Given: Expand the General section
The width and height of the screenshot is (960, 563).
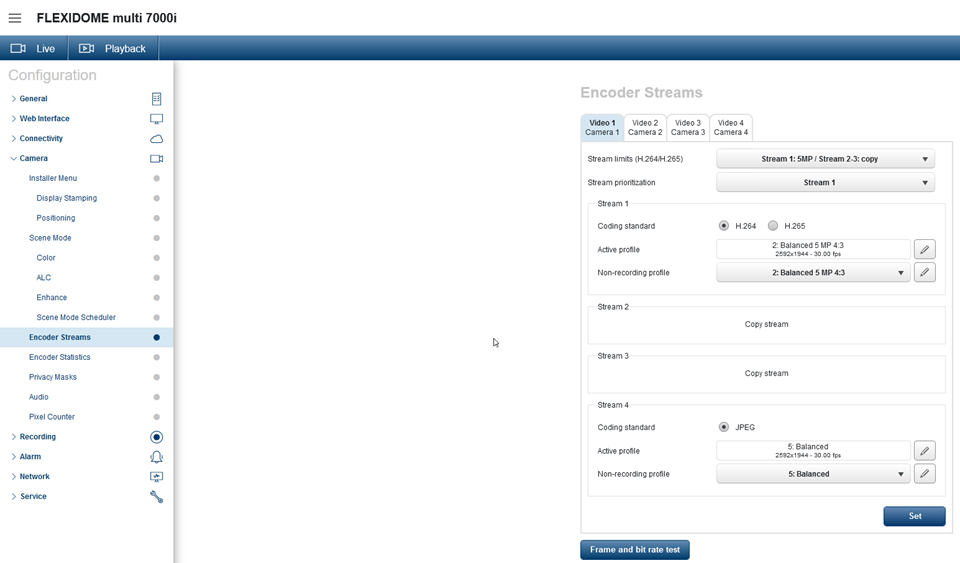Looking at the screenshot, I should click(x=13, y=99).
